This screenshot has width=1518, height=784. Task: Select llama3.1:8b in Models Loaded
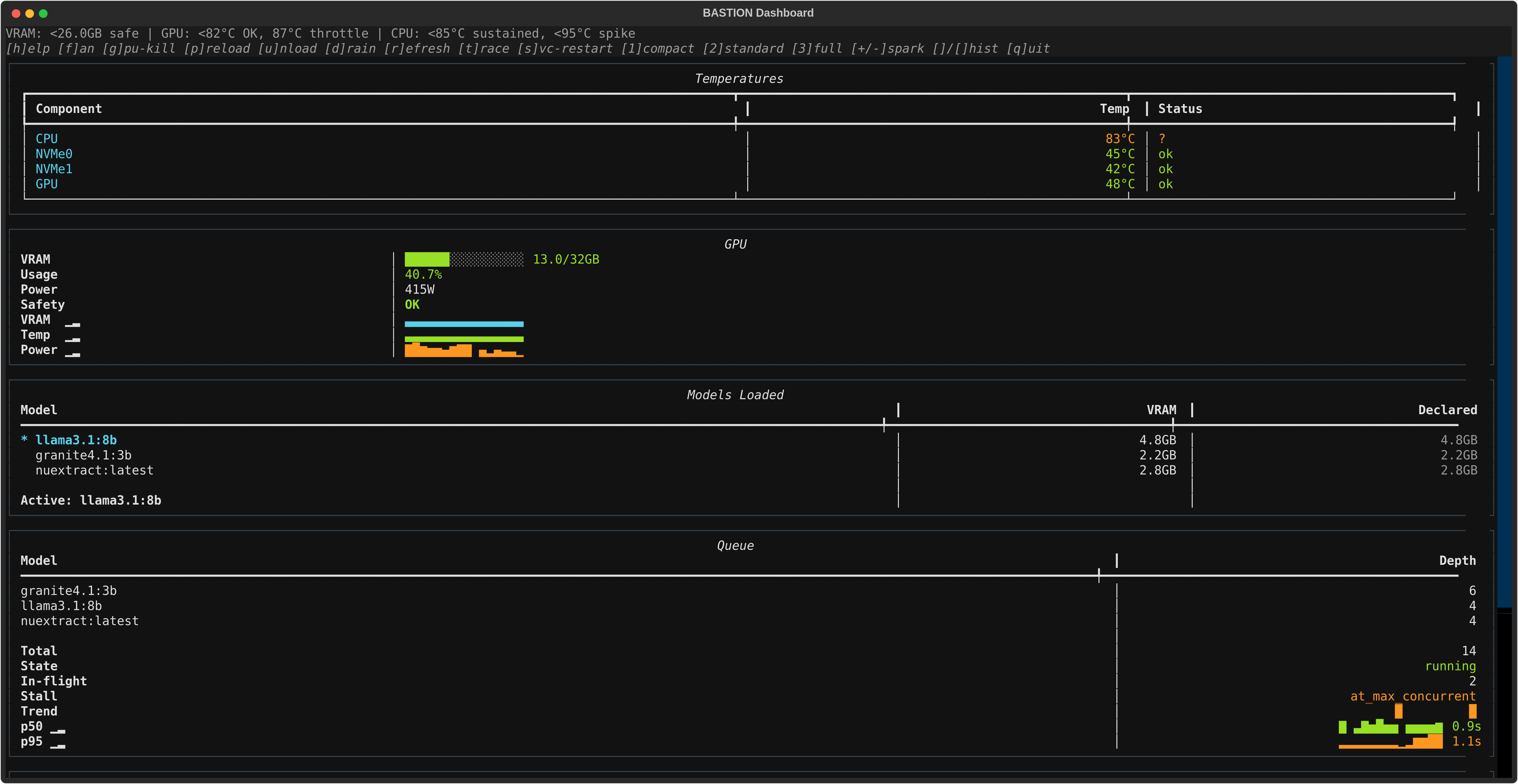point(76,440)
